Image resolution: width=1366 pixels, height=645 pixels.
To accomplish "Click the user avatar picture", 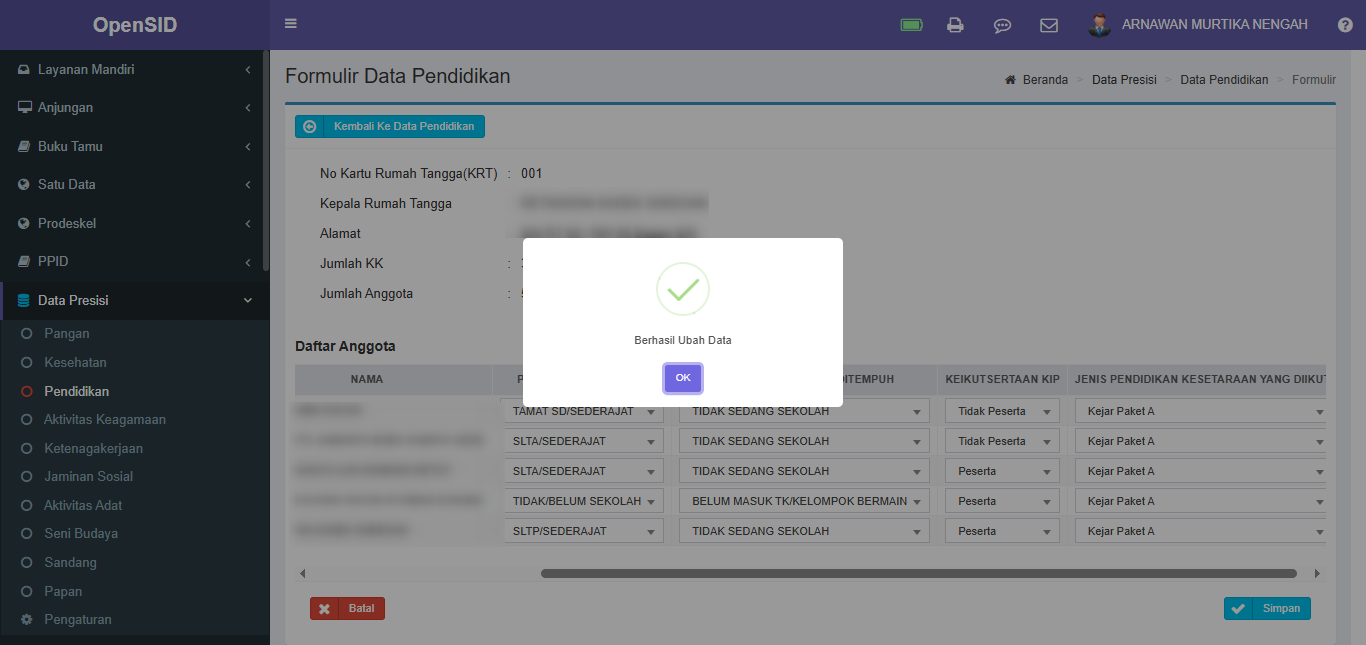I will [x=1100, y=25].
